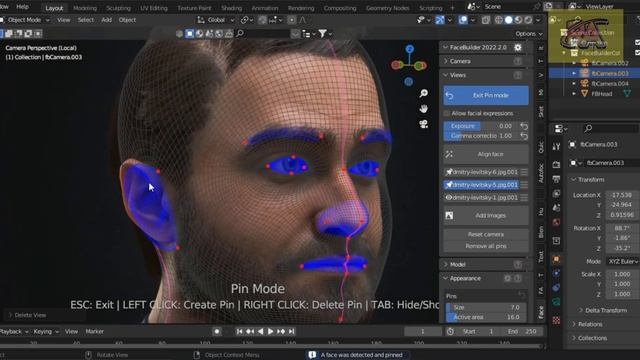Click the search magnifier in header bar
Screen dimensions: 640x360
(x=240, y=34)
